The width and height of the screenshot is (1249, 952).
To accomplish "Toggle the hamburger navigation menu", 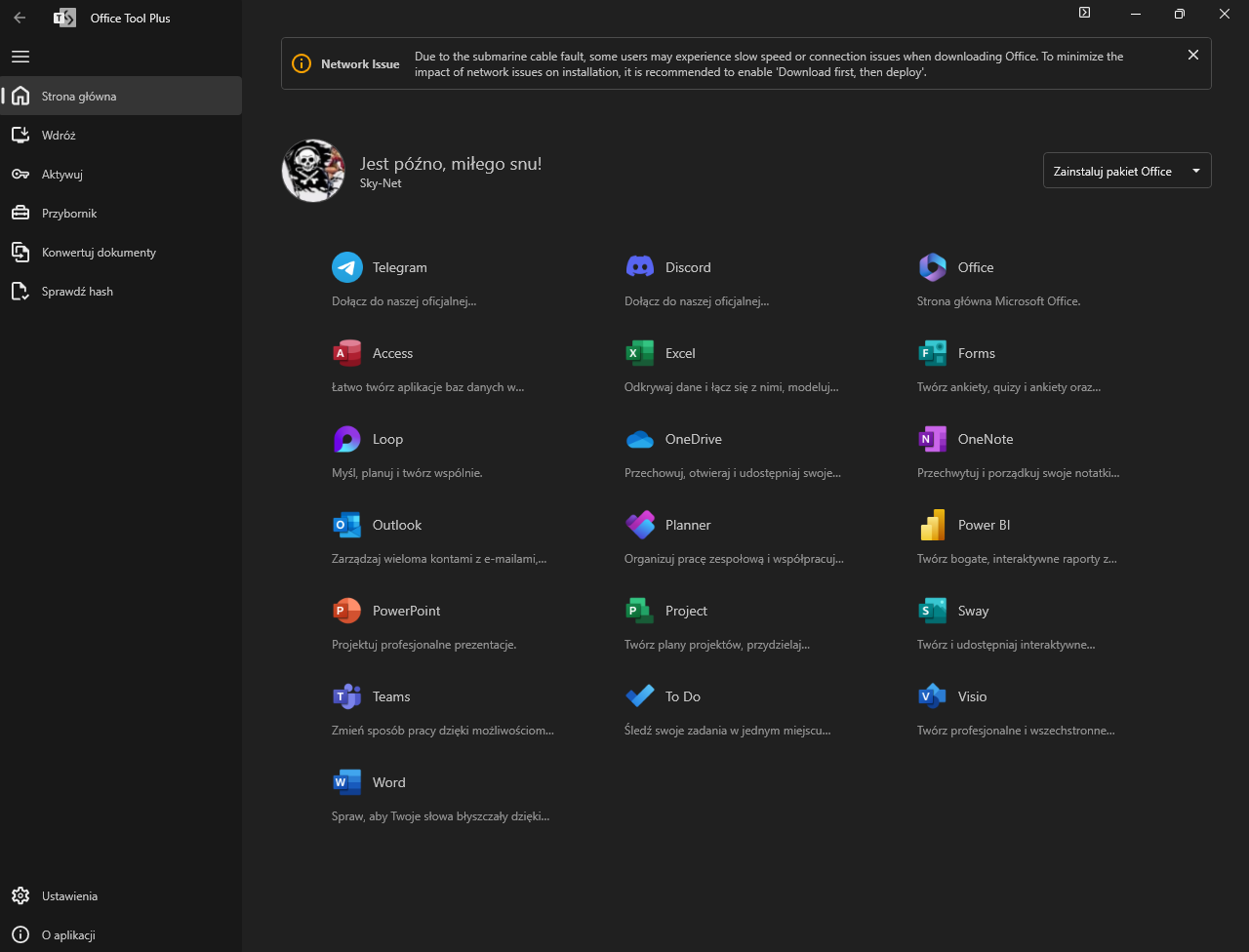I will [20, 57].
